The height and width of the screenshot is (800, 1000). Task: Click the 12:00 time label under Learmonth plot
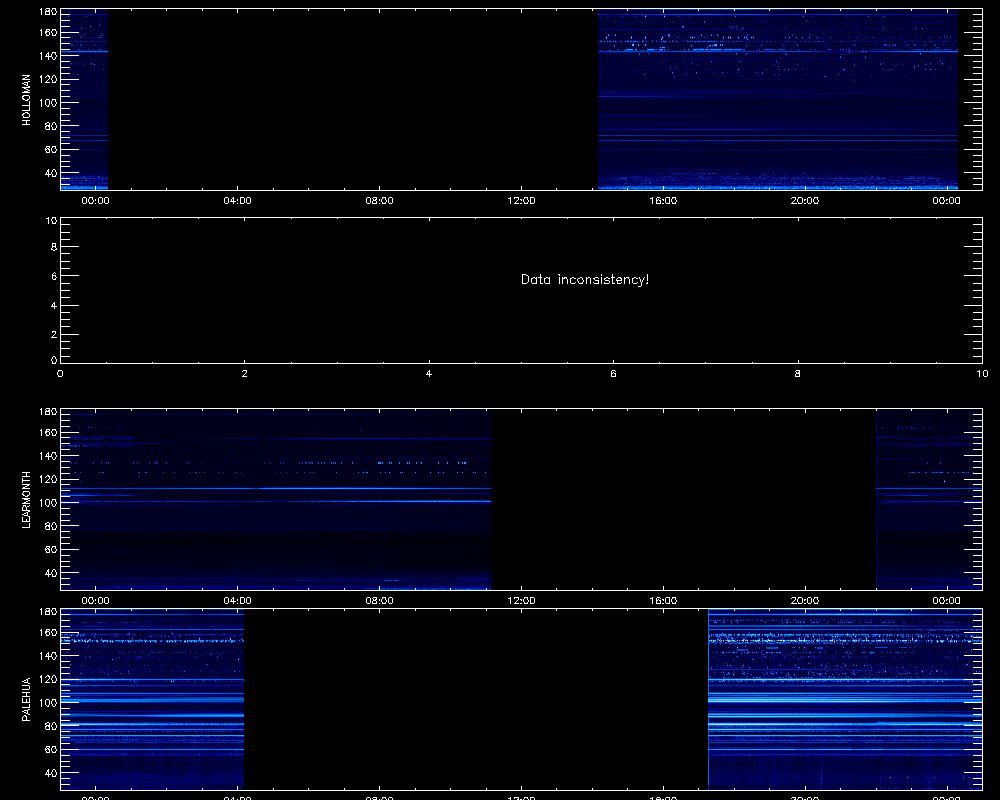[521, 601]
